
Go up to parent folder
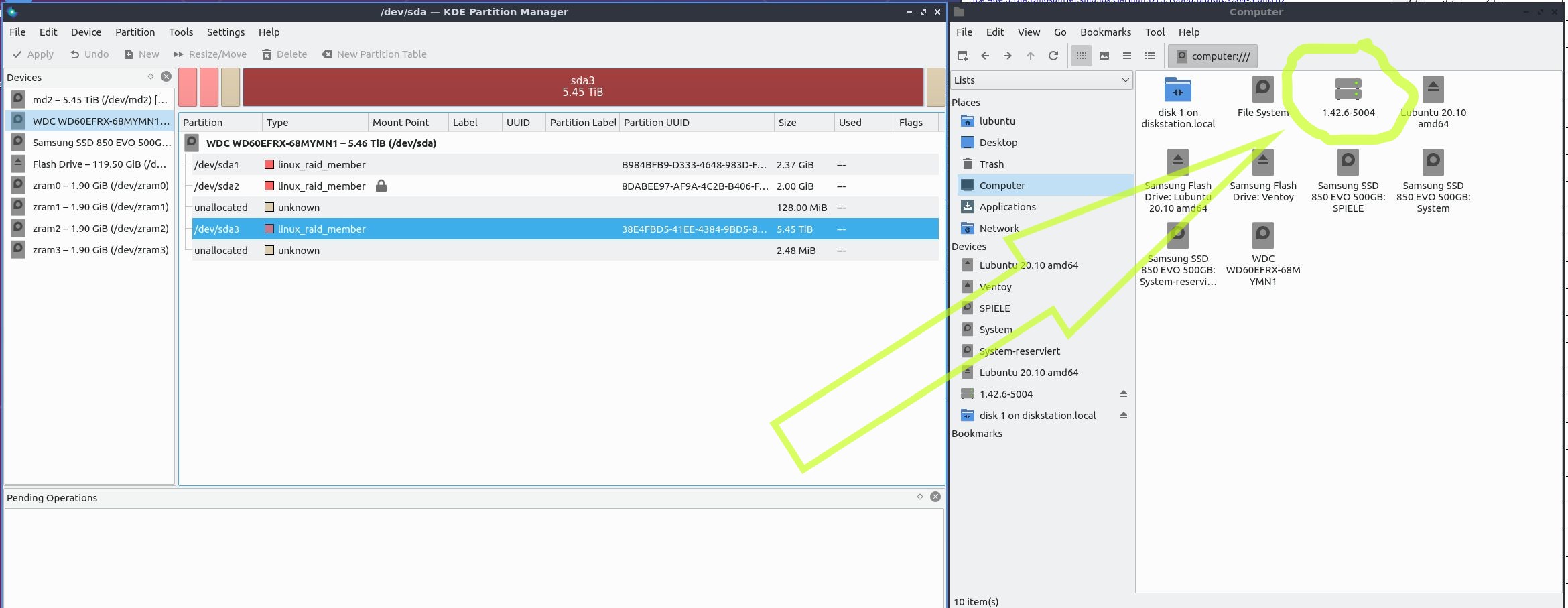pos(1031,56)
